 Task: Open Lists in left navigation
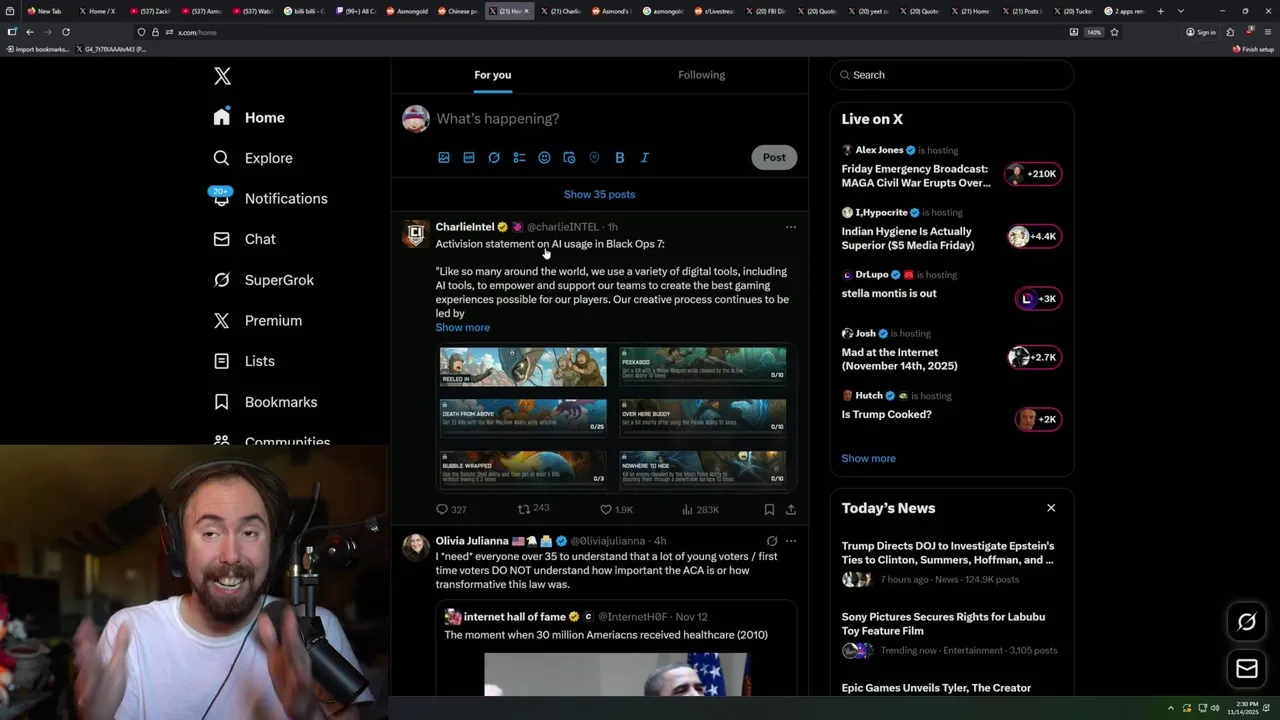pos(244,361)
